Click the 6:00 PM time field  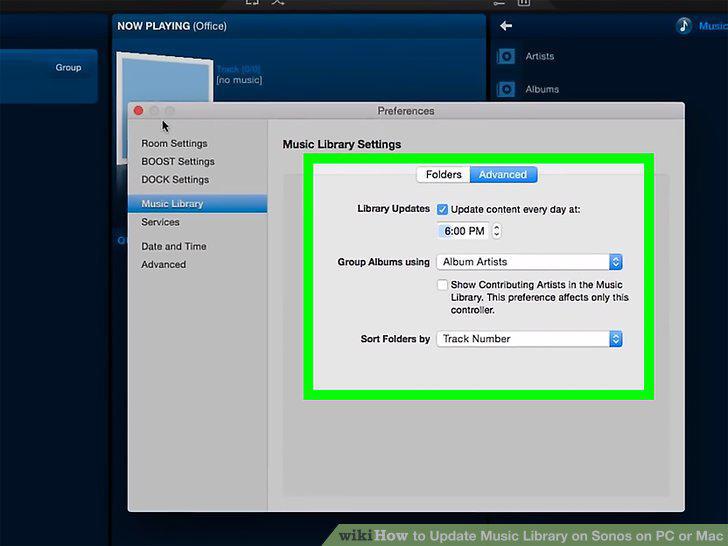[463, 231]
